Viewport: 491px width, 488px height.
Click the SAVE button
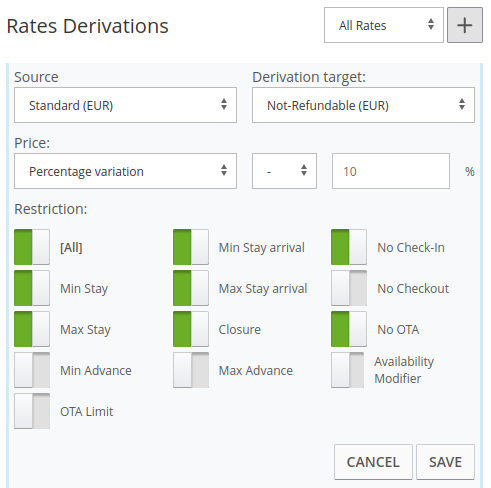[445, 462]
